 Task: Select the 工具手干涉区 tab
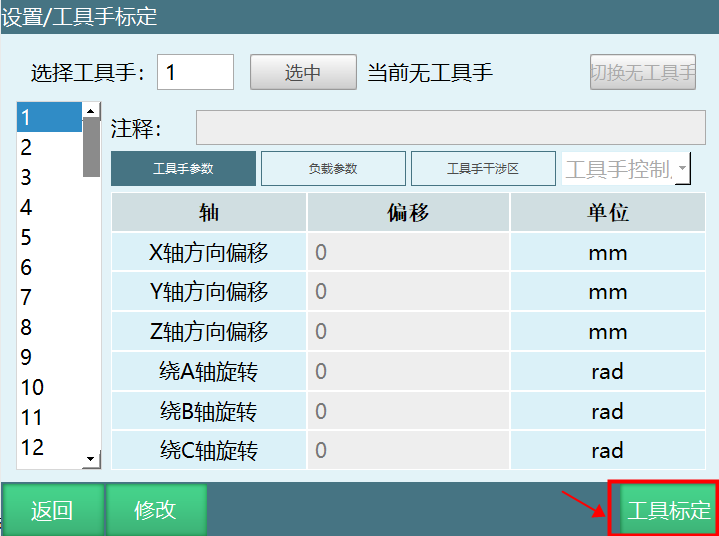483,169
